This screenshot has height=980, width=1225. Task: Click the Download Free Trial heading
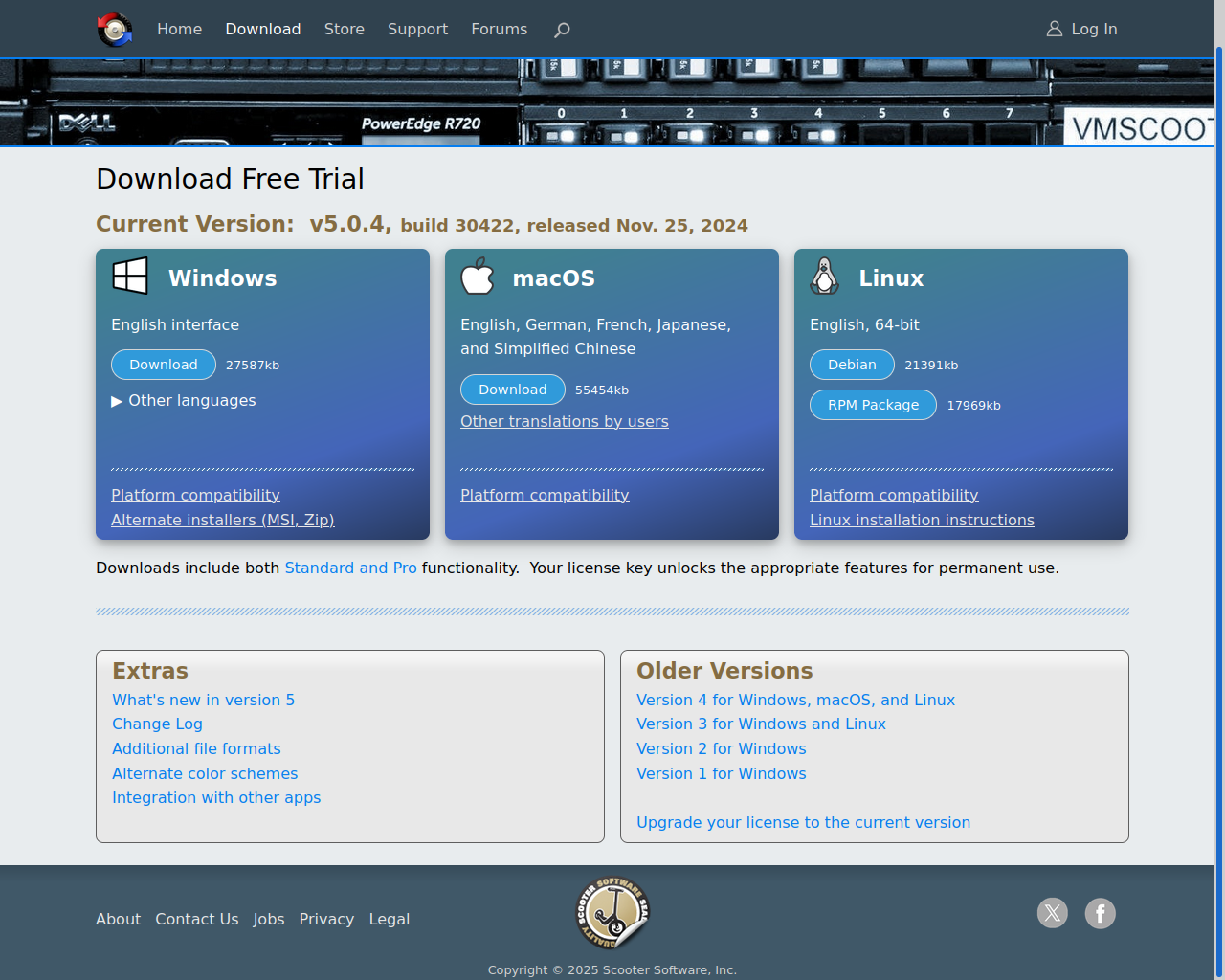point(230,179)
